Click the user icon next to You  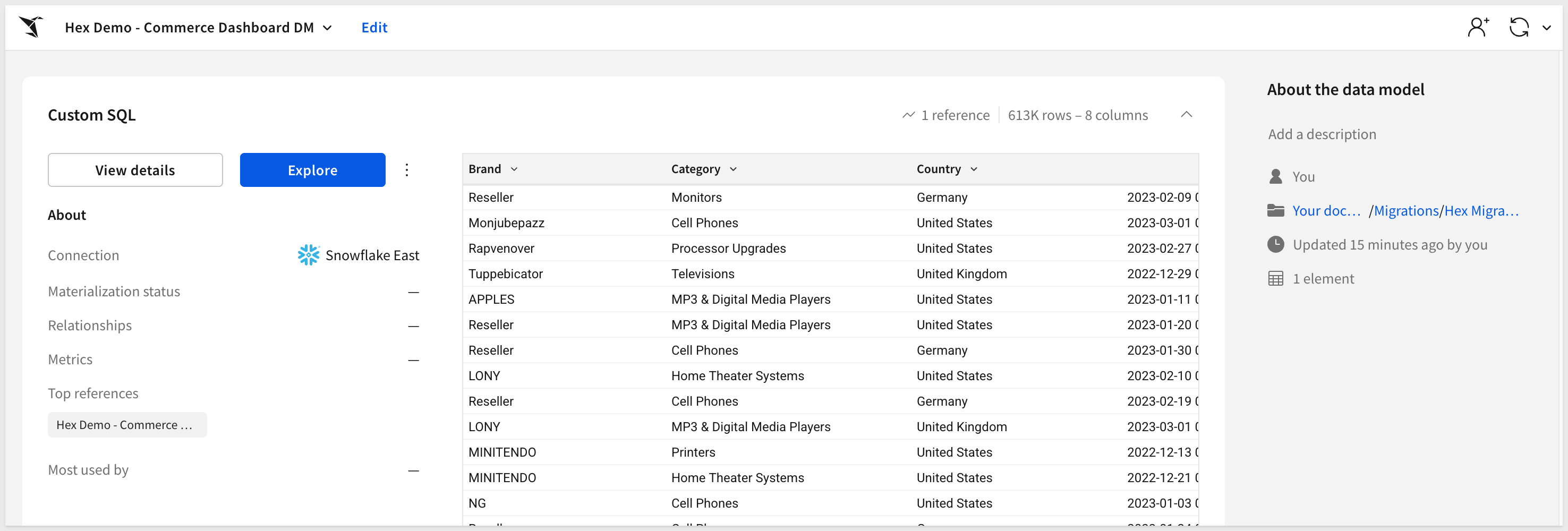coord(1276,176)
